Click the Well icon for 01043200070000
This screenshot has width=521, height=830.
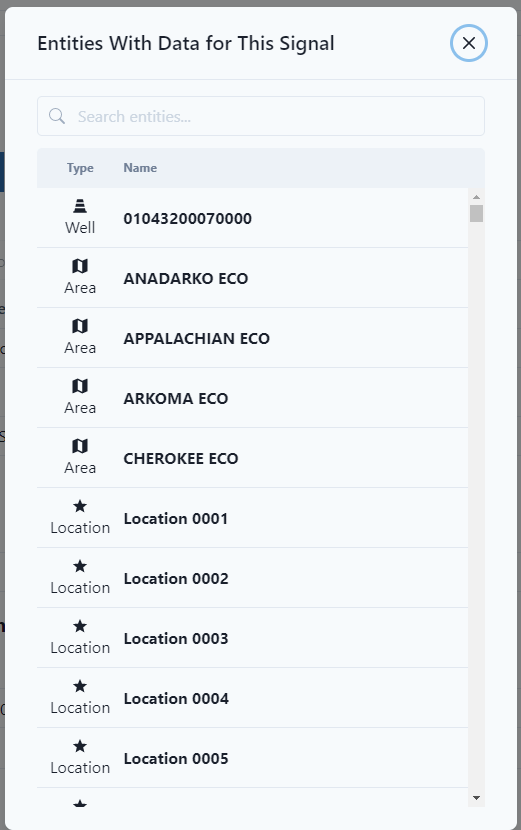click(80, 206)
